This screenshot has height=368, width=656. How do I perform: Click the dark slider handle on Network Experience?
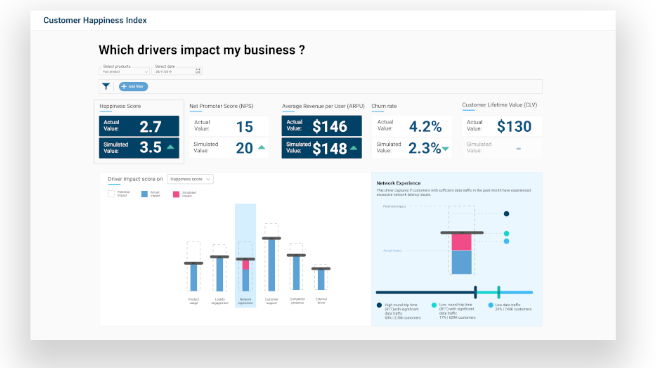(x=475, y=292)
